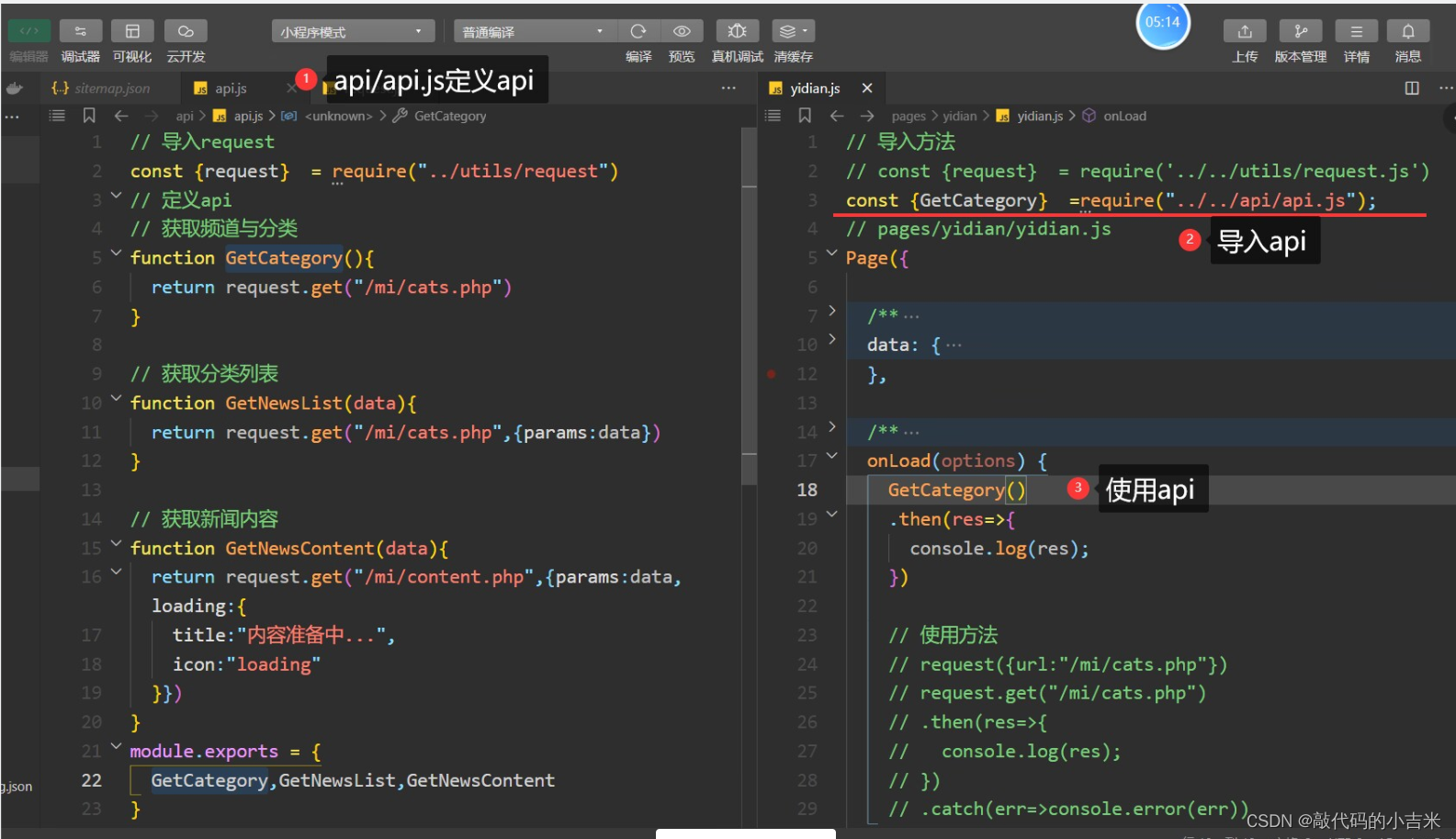
Task: Select the yidian.js tab
Action: (x=815, y=88)
